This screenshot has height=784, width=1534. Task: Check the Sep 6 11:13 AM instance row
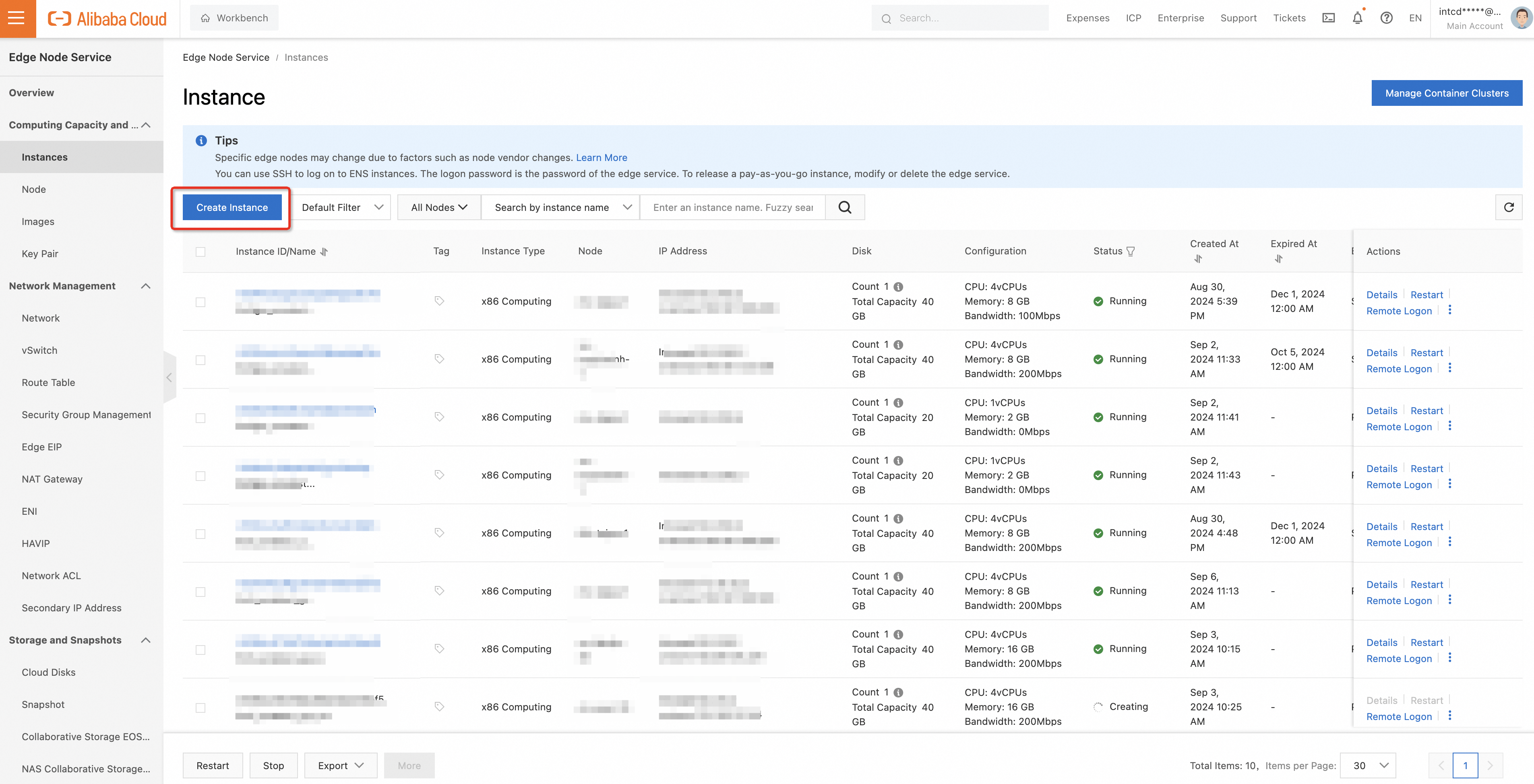click(201, 592)
